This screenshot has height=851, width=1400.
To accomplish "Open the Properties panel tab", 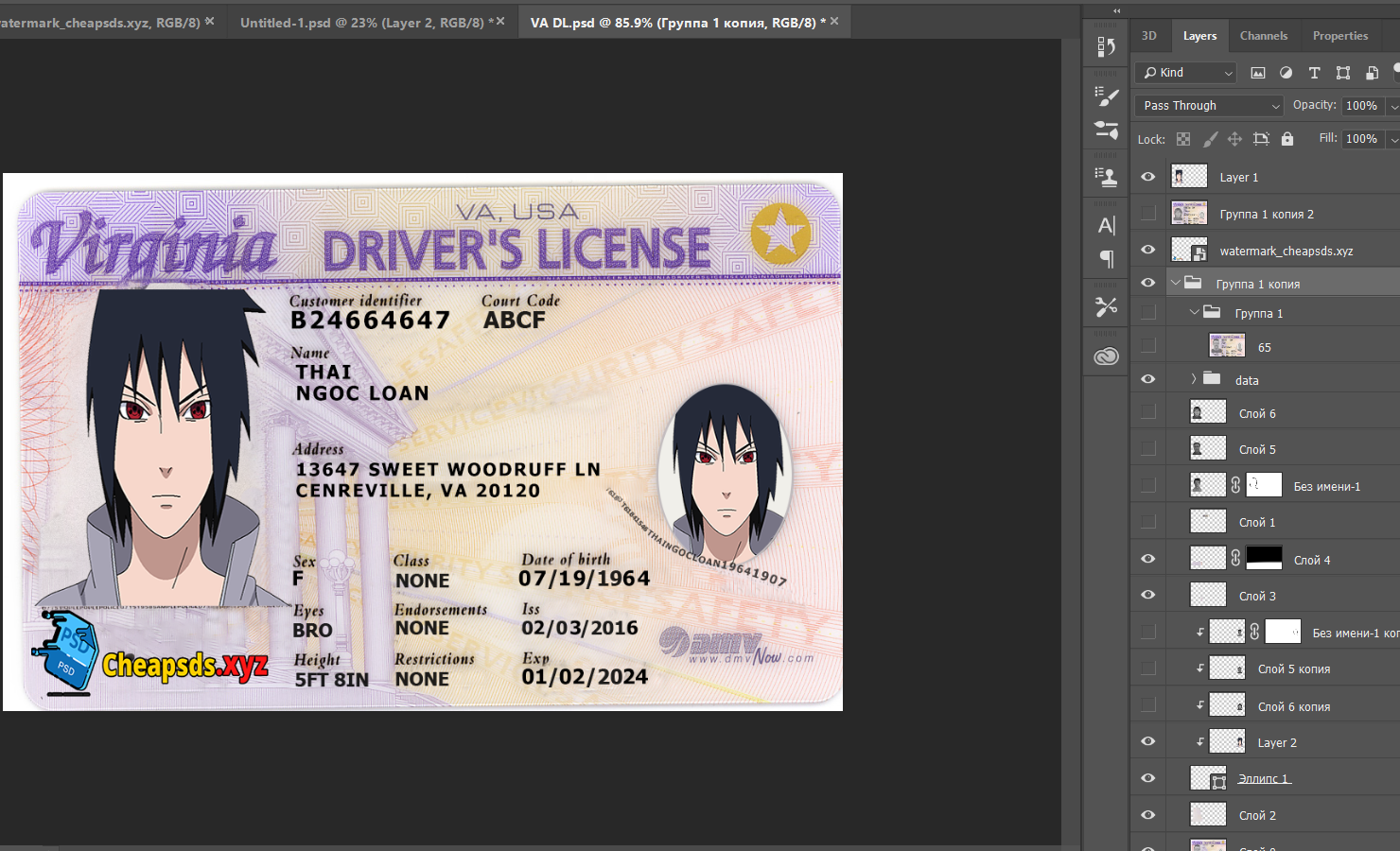I will (x=1339, y=36).
